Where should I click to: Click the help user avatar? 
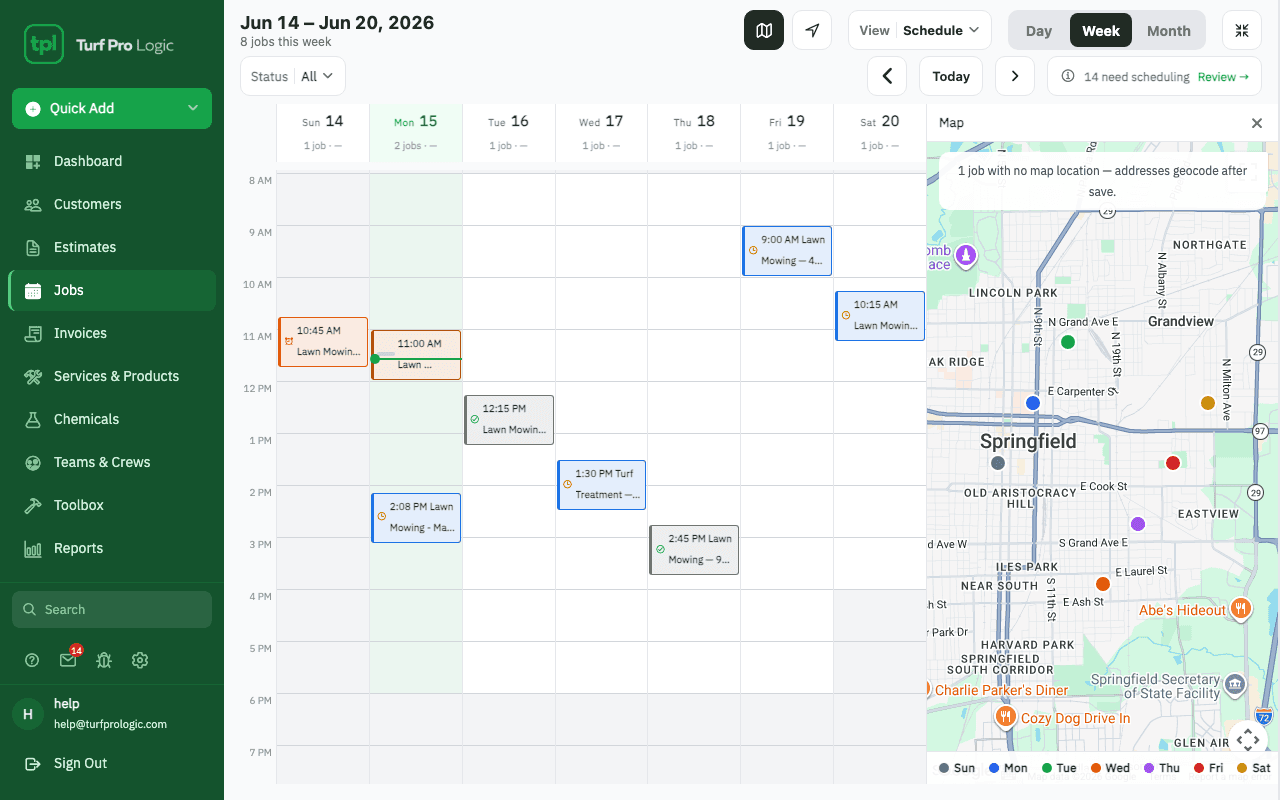point(28,713)
